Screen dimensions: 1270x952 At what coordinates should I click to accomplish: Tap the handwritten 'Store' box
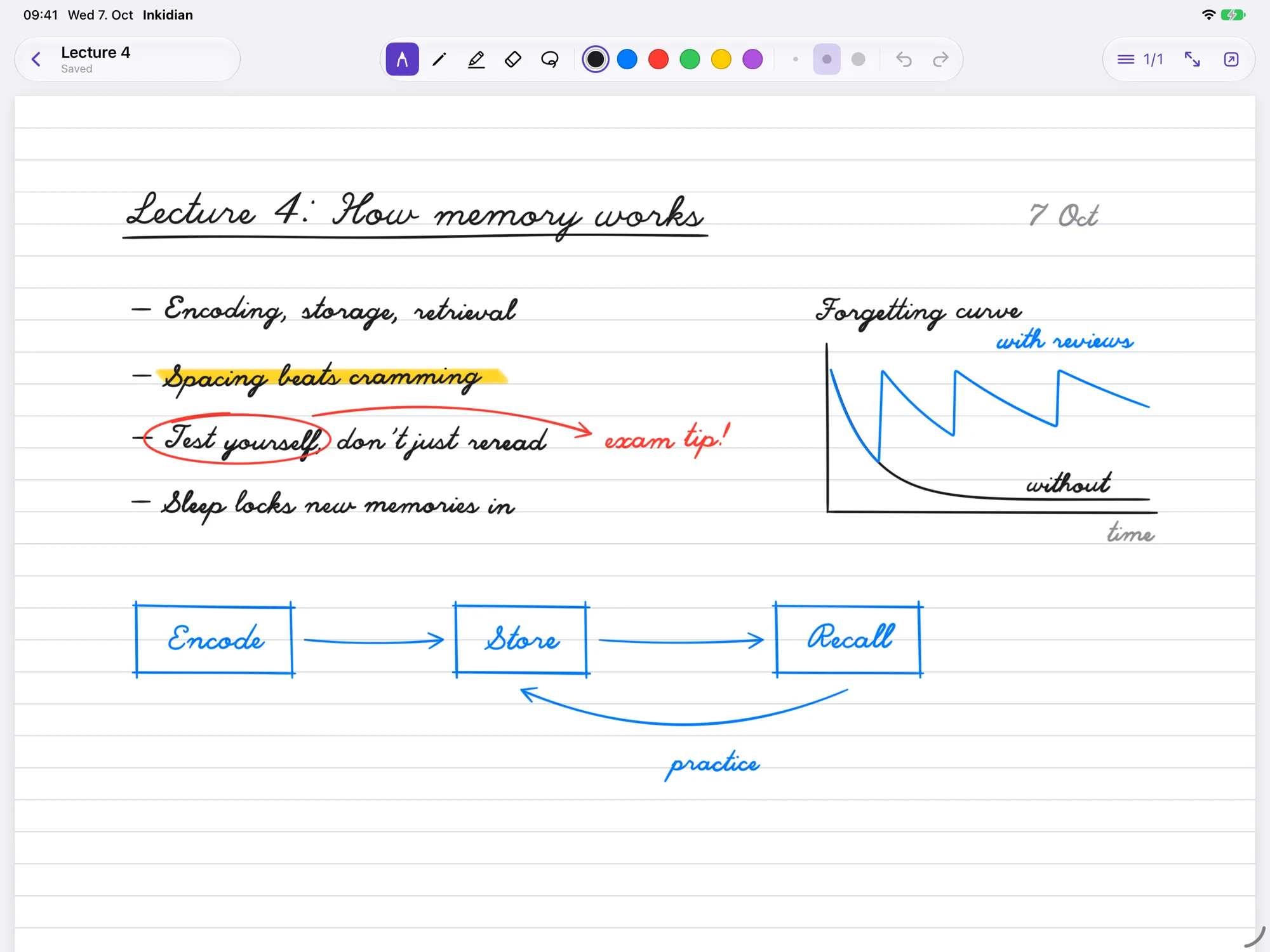tap(521, 639)
